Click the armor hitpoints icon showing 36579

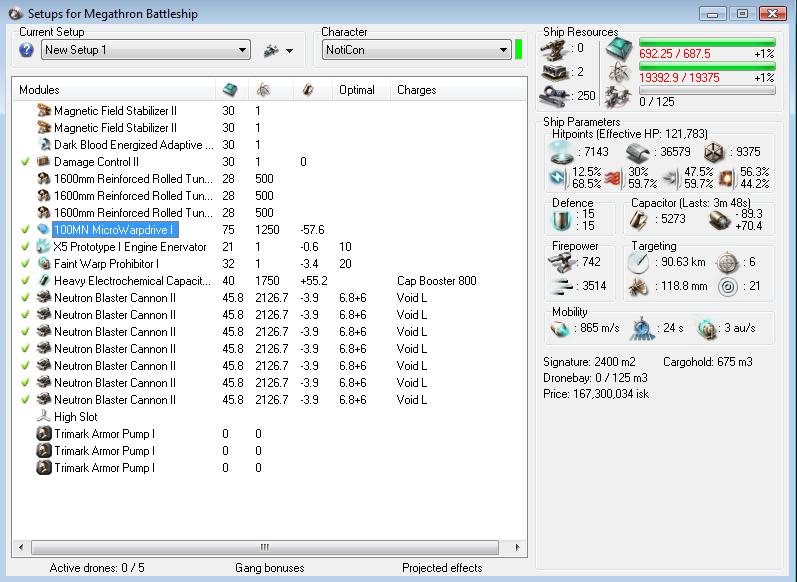point(638,152)
